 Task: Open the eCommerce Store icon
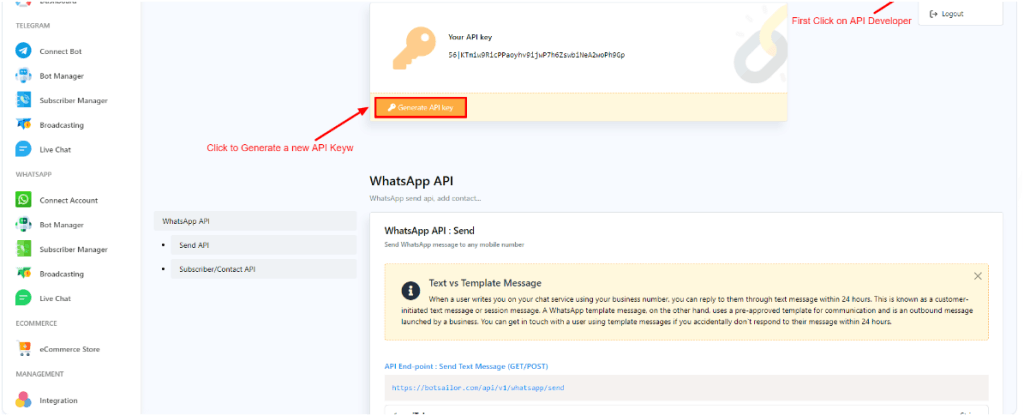[x=24, y=349]
